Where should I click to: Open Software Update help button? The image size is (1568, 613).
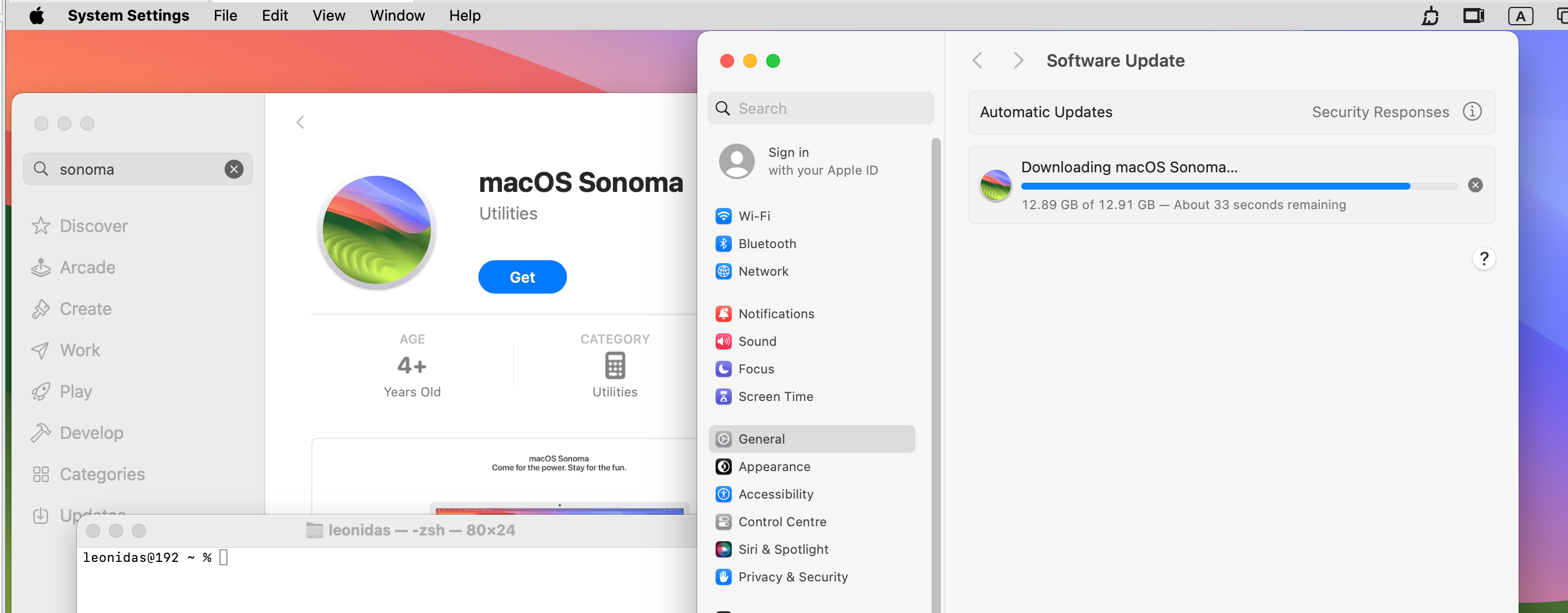point(1484,259)
